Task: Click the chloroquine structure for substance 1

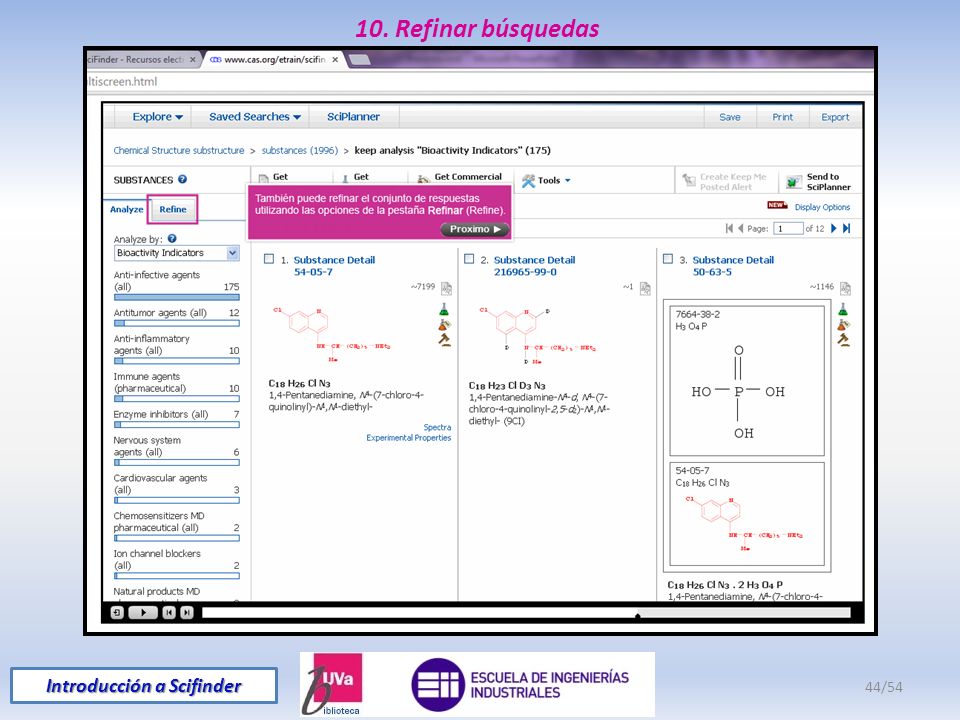Action: 331,334
